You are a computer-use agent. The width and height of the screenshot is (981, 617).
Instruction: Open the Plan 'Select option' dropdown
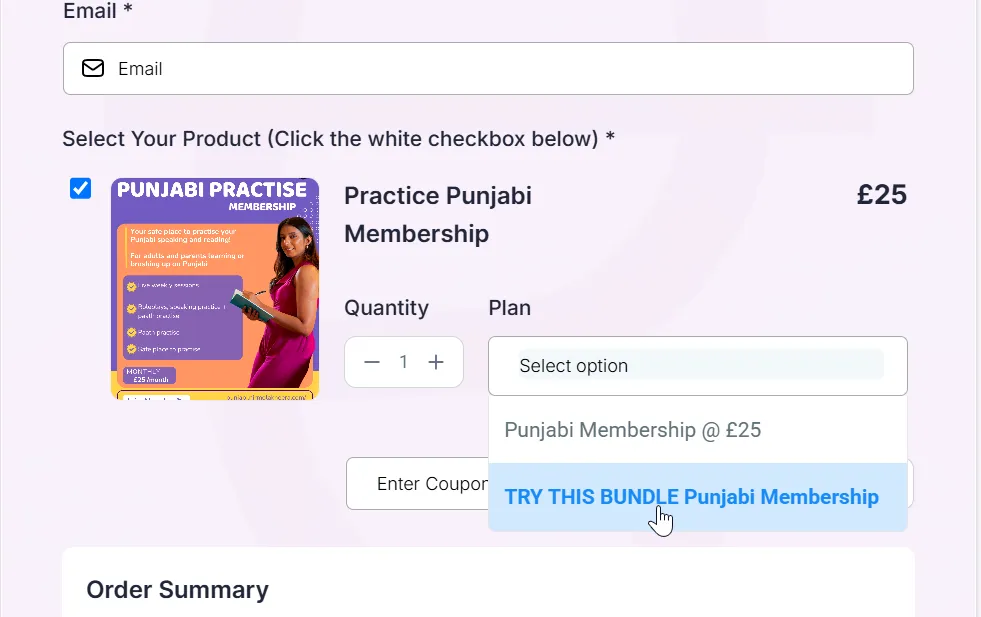698,366
